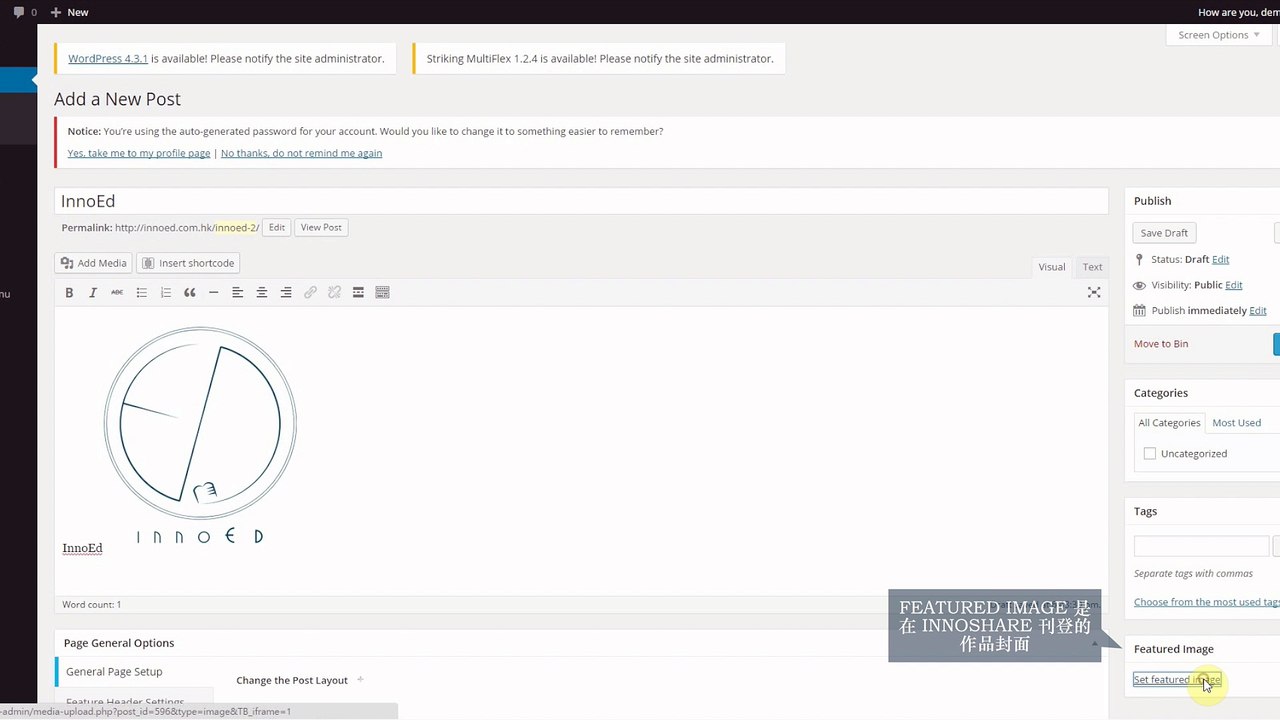Click Choose from the most used tags
Image resolution: width=1280 pixels, height=720 pixels.
(1207, 602)
